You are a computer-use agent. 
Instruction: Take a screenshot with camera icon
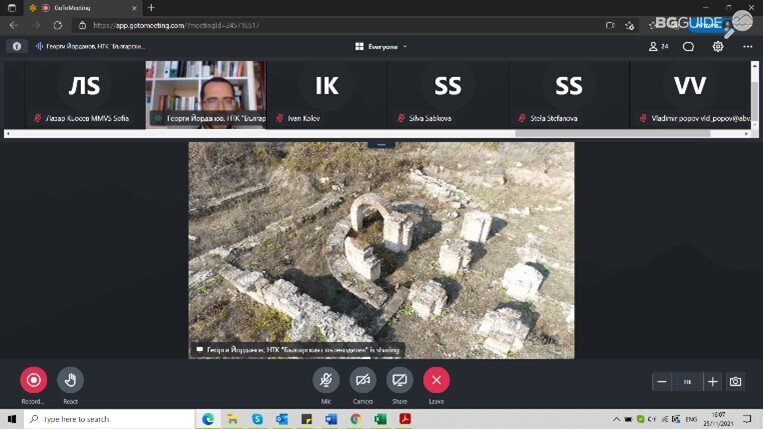click(x=736, y=382)
